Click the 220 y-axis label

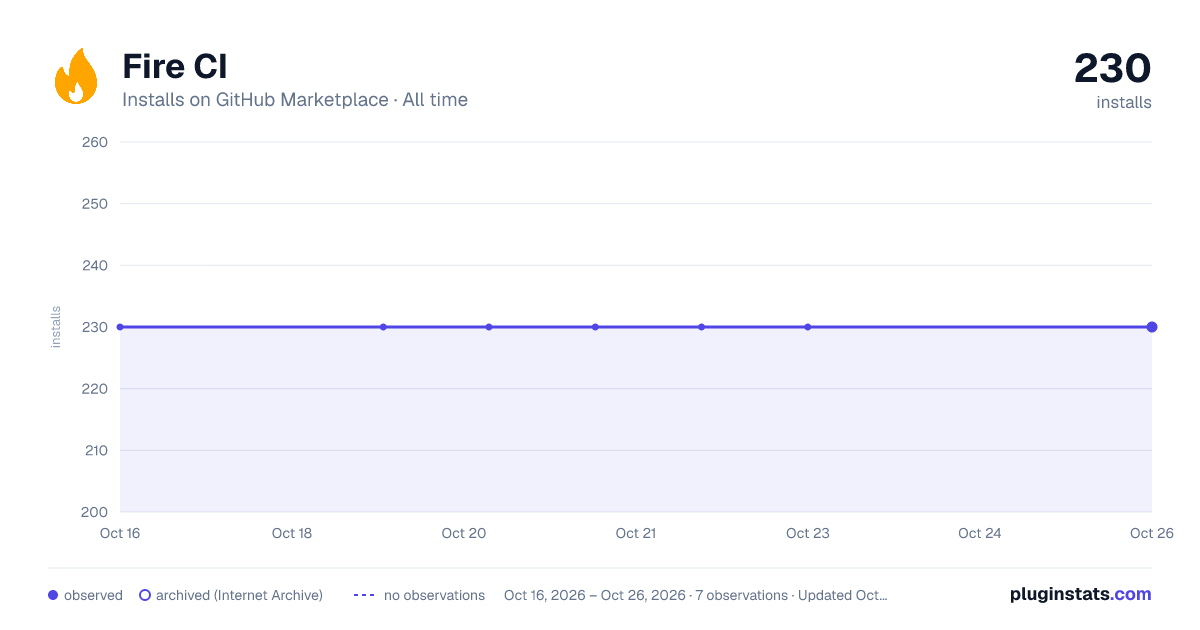[x=95, y=389]
